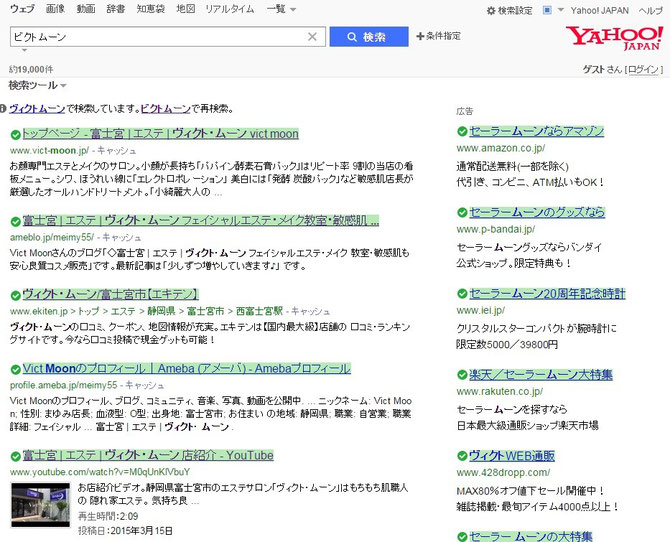Click the Yahoo! JAPAN logo
The image size is (670, 542).
[614, 38]
